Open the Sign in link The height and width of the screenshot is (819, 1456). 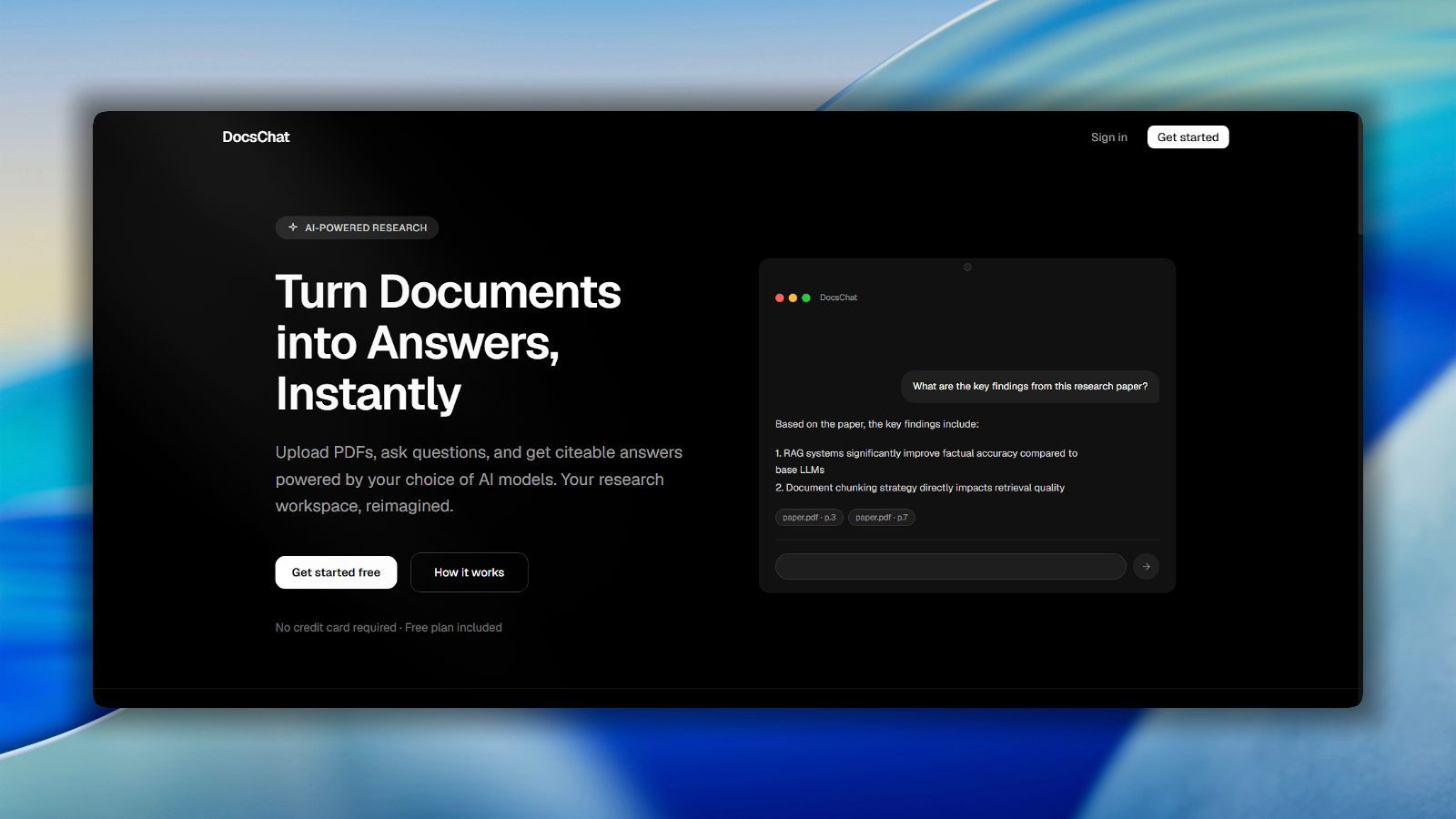1108,137
